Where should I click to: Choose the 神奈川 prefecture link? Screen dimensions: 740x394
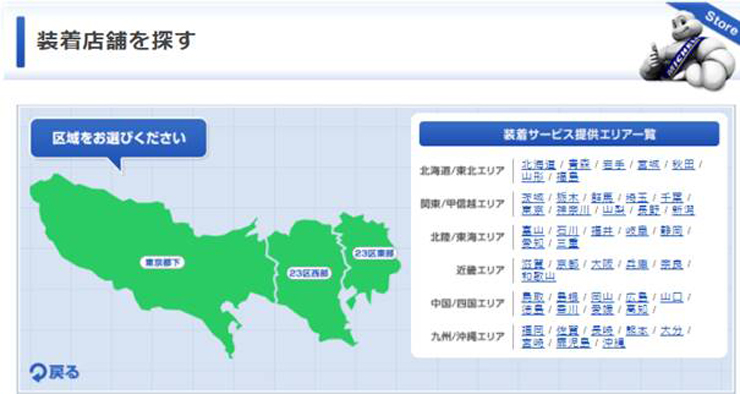tap(573, 210)
